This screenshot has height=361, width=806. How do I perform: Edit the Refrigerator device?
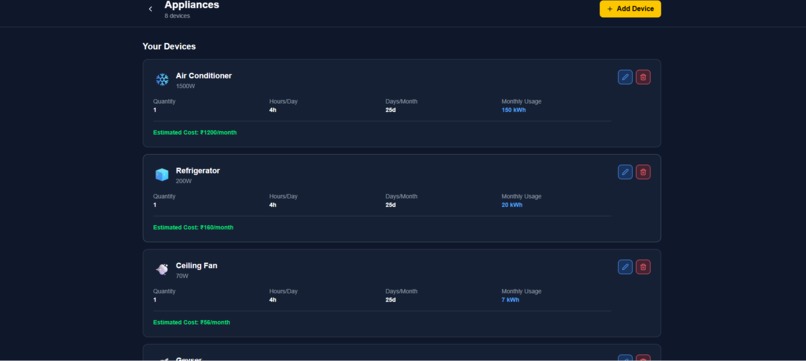(x=625, y=172)
